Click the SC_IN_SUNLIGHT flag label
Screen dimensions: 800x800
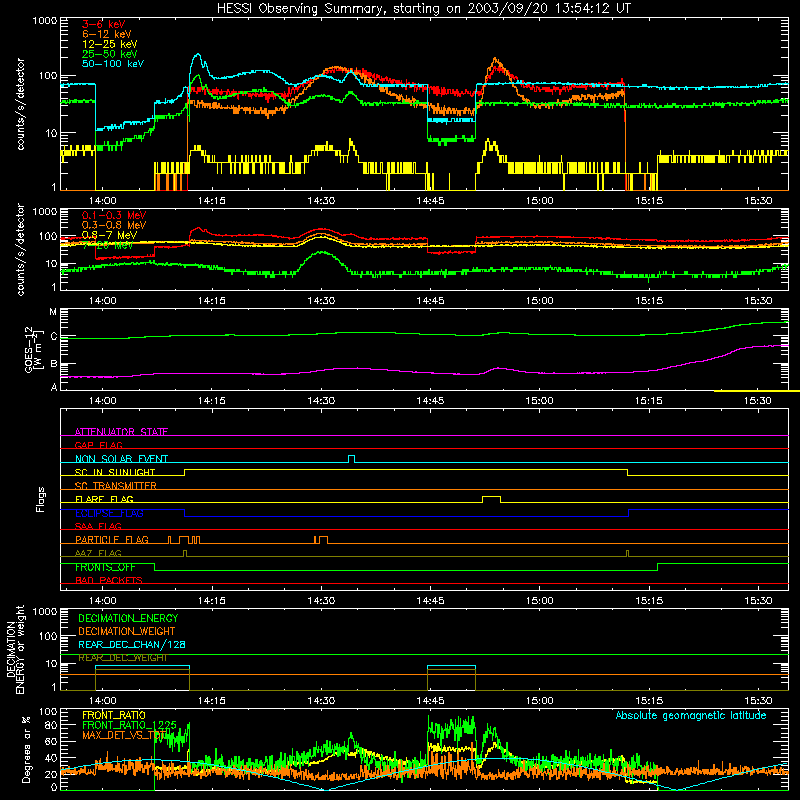click(115, 472)
